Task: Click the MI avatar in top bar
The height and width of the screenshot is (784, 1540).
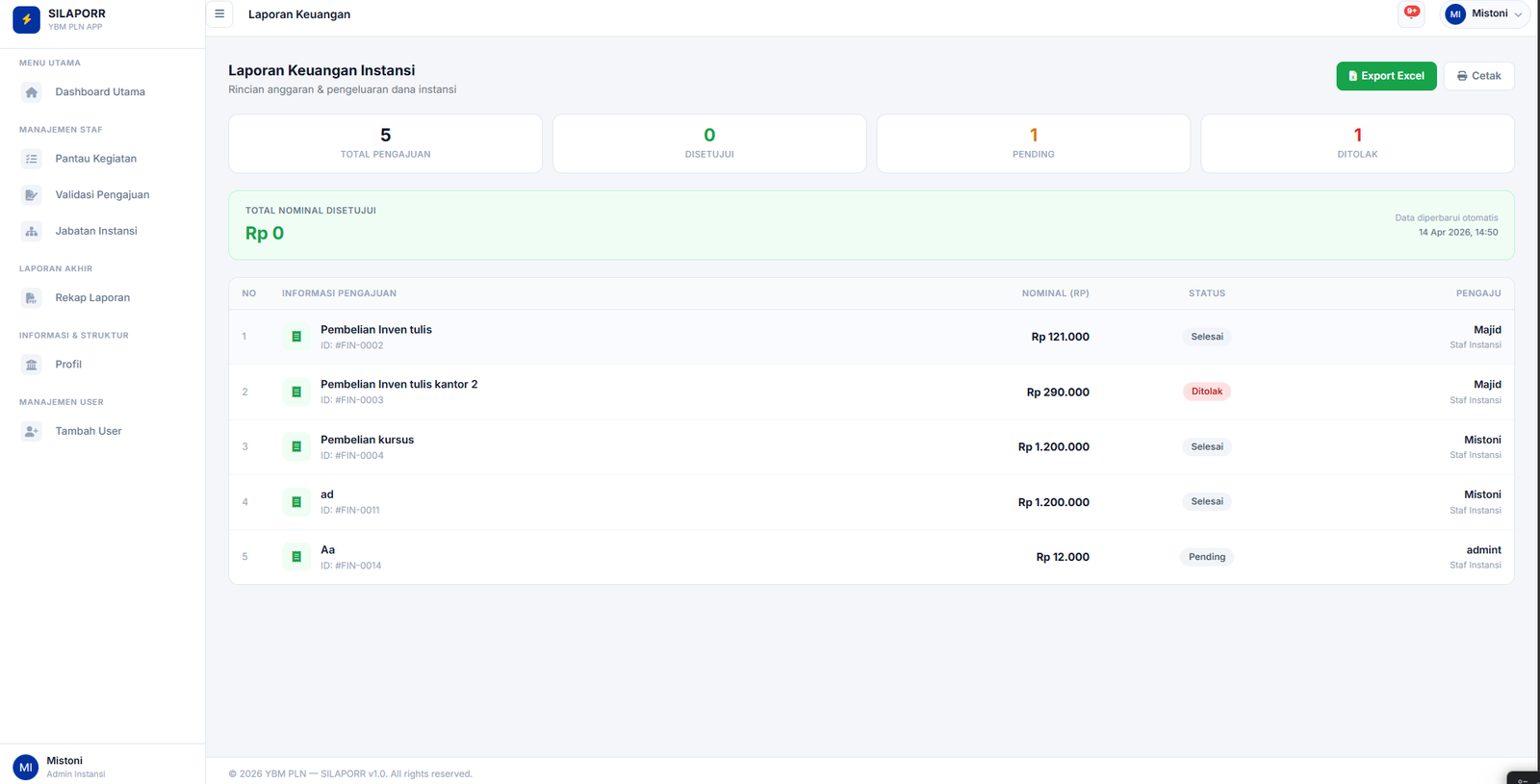Action: [1455, 14]
